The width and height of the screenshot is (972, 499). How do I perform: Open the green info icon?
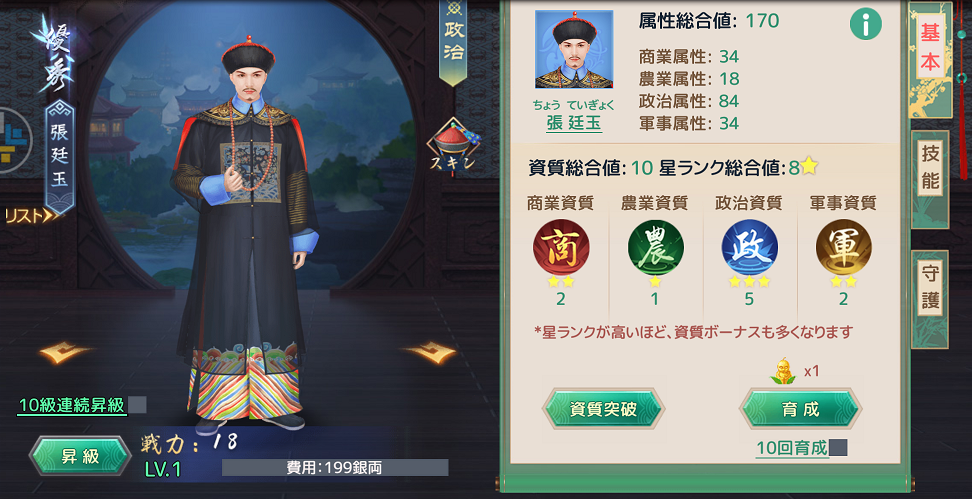click(865, 25)
